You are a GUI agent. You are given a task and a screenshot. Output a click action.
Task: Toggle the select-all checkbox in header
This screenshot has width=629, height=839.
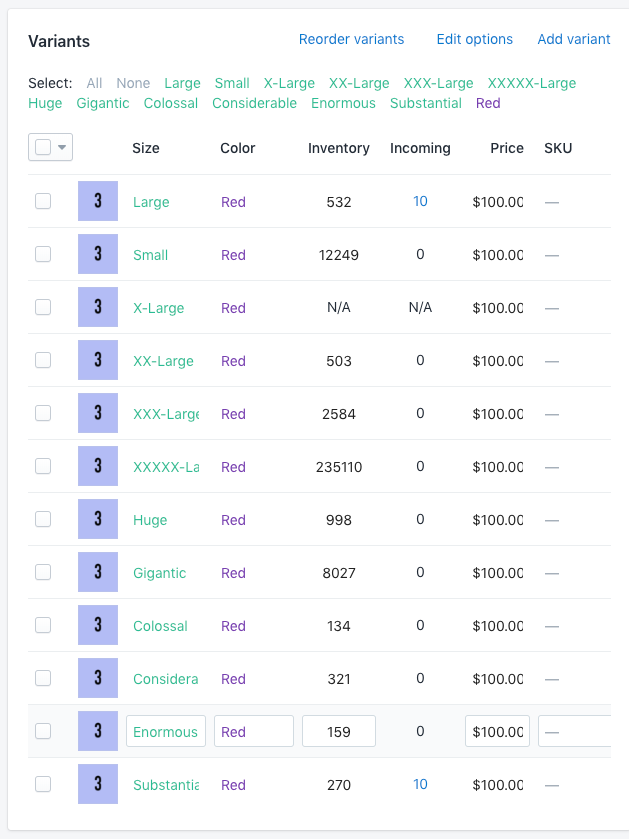click(43, 147)
